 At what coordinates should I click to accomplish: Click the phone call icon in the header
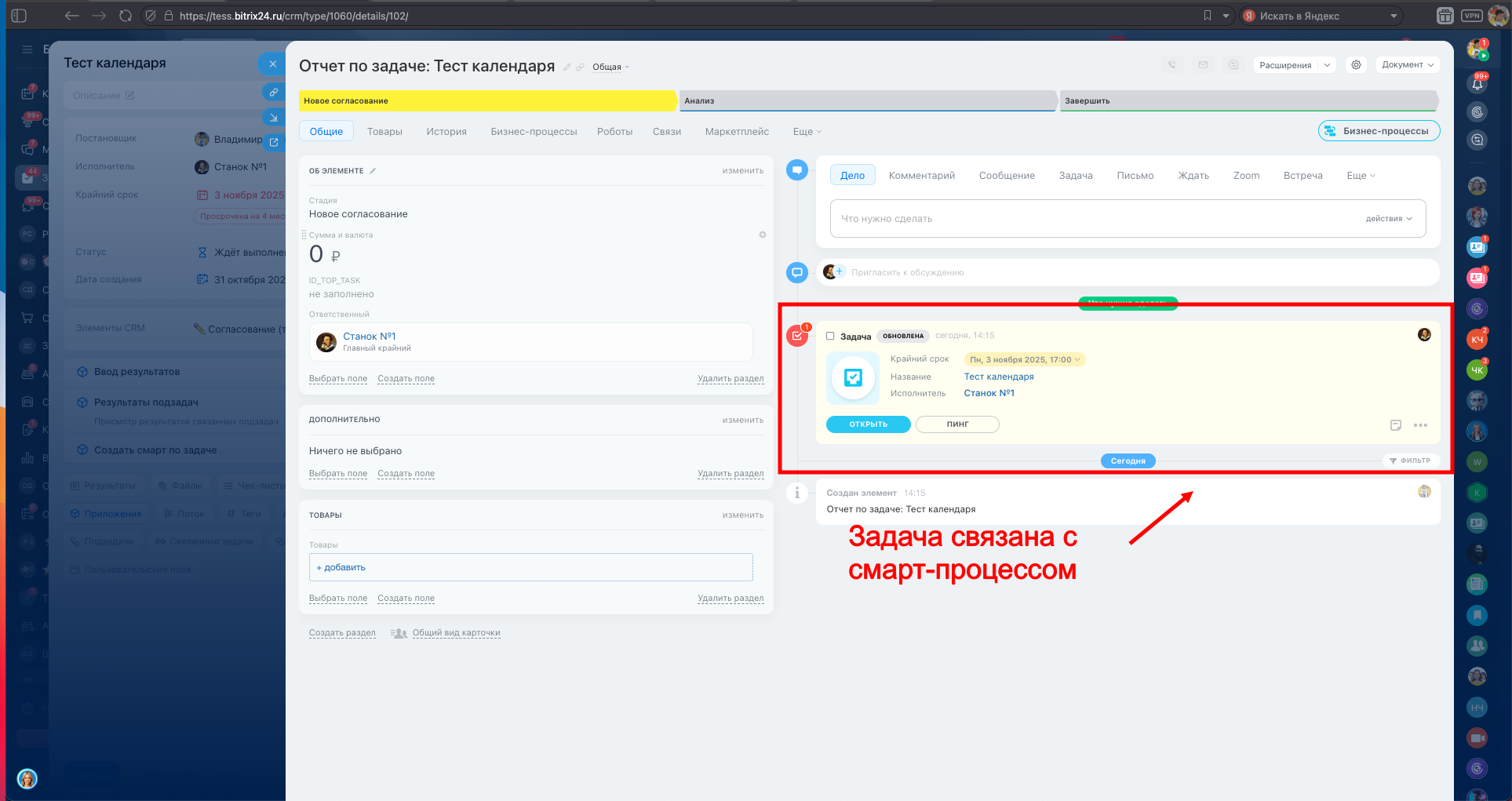click(x=1172, y=65)
